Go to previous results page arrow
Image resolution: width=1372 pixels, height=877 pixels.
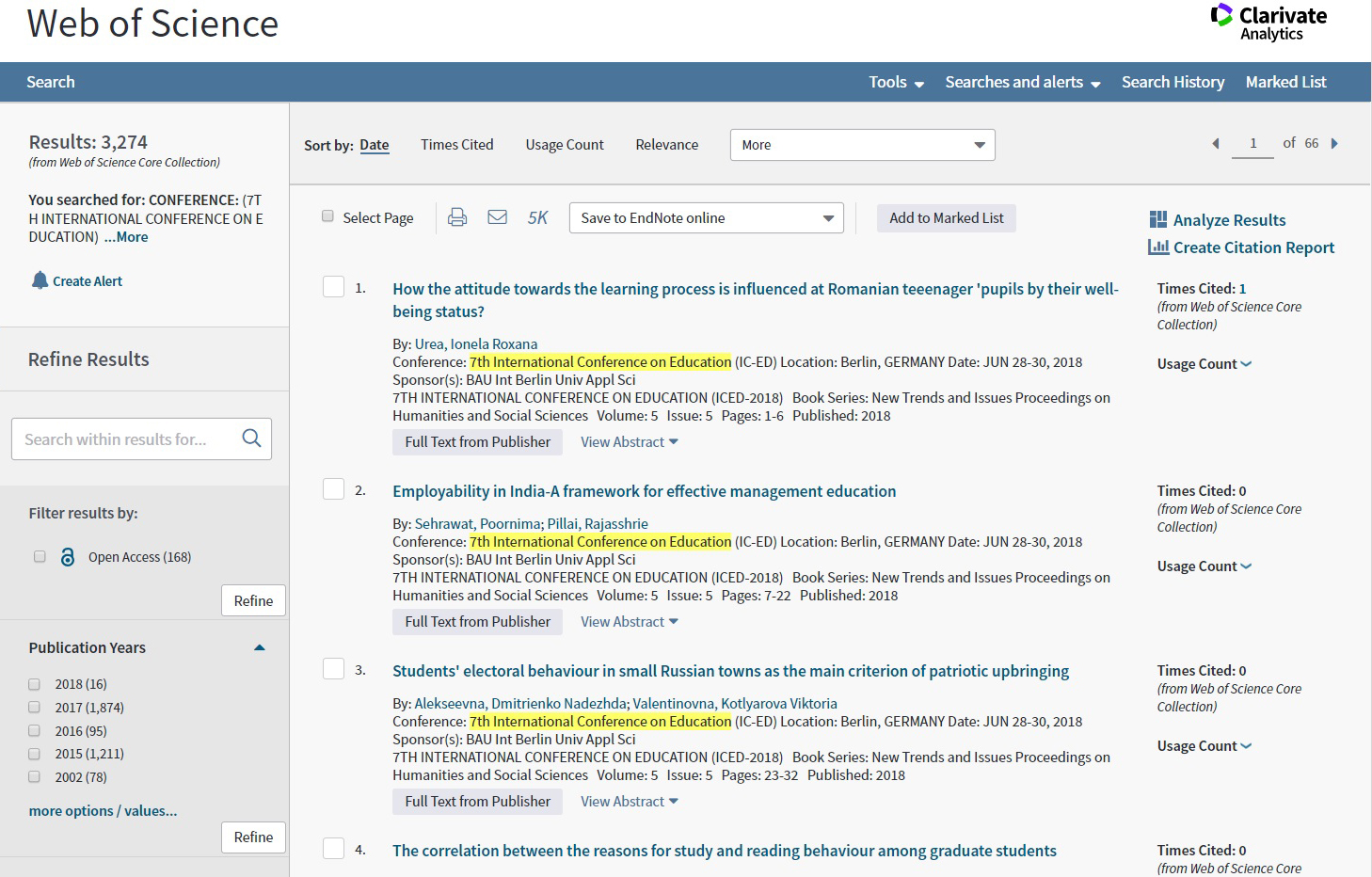coord(1216,143)
